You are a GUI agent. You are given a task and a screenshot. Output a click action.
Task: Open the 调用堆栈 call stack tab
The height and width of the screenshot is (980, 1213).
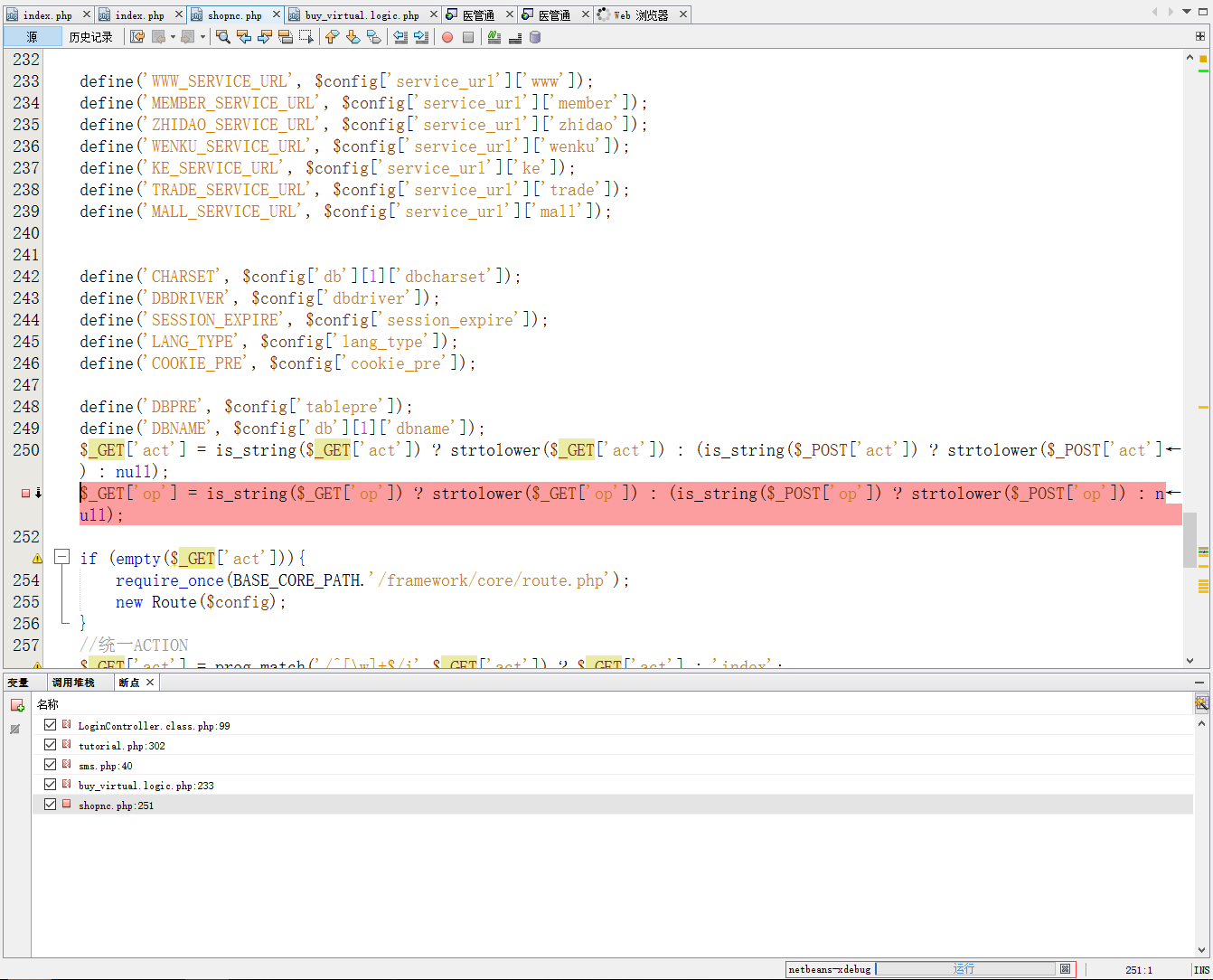point(73,683)
